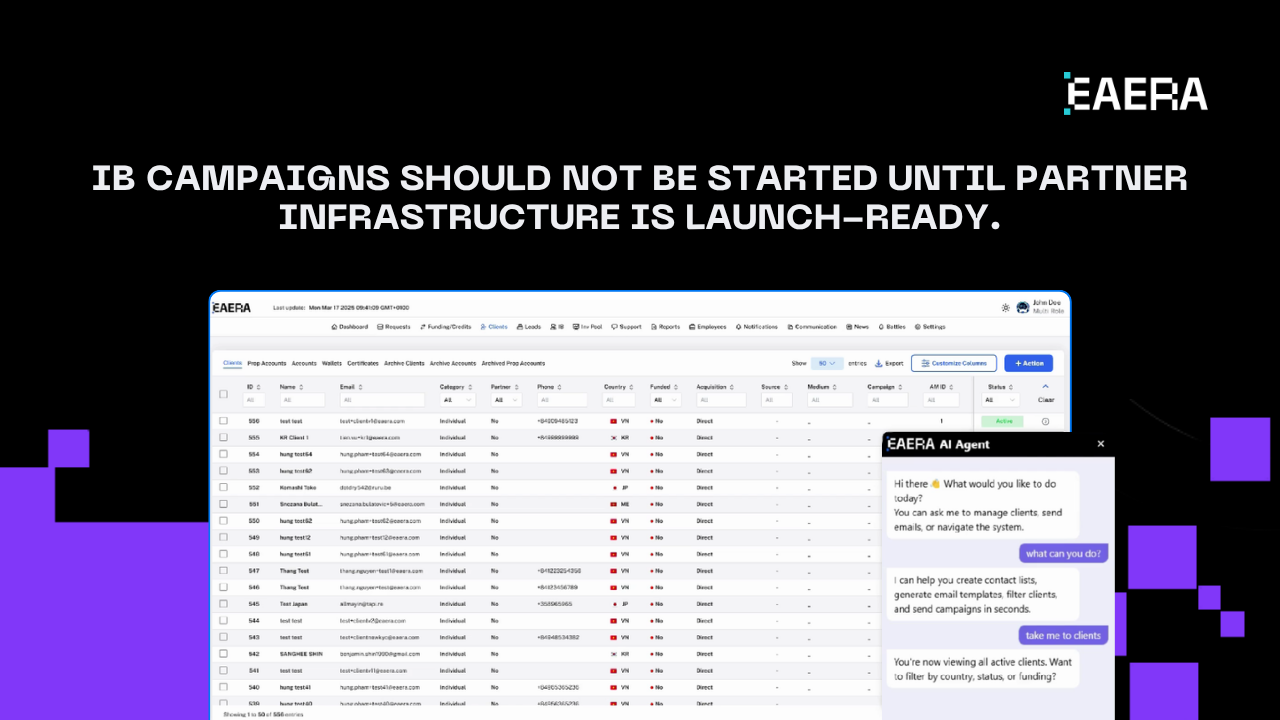Image resolution: width=1280 pixels, height=720 pixels.
Task: Open Notifications in the top navigation
Action: [757, 327]
